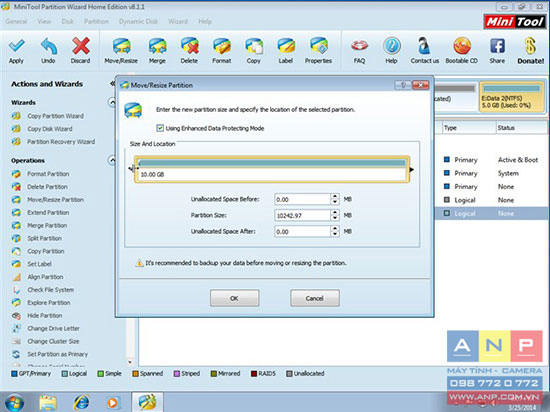This screenshot has height=412, width=550.
Task: Launch Partition Recovery Wizard from sidebar
Action: 61,142
